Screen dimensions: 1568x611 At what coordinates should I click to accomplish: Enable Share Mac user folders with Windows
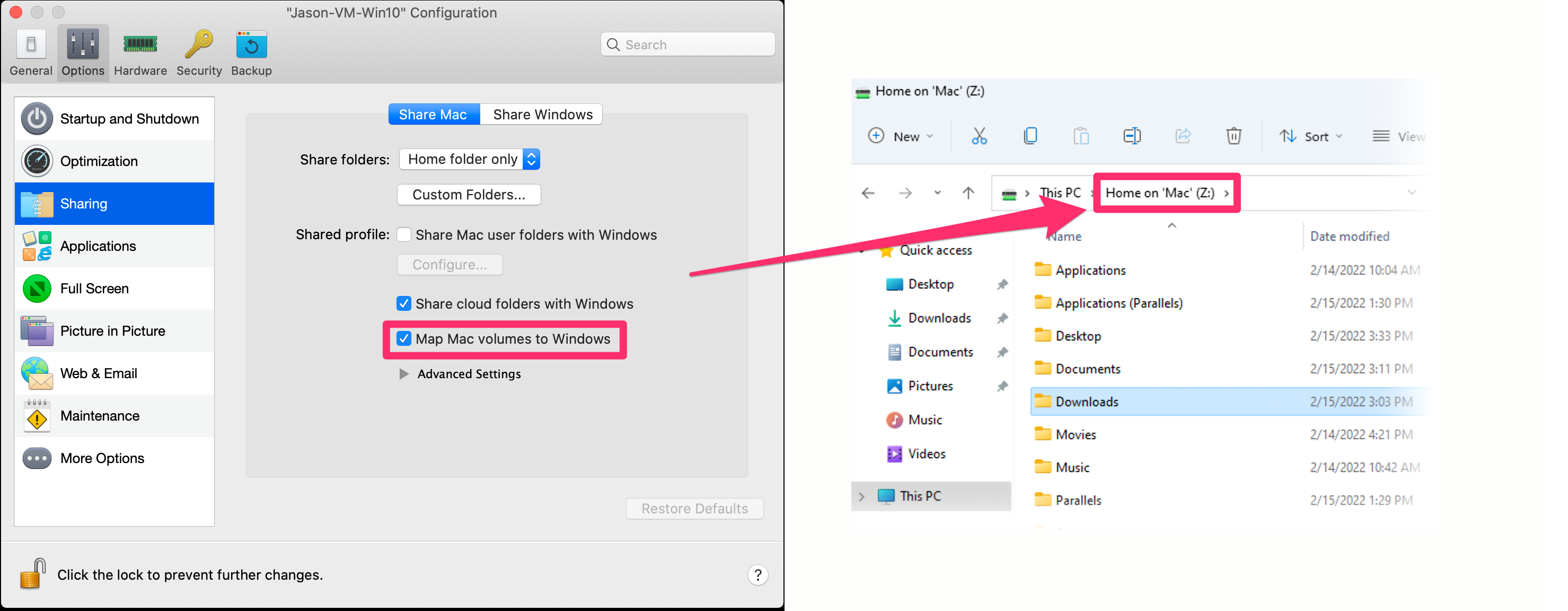[x=404, y=234]
